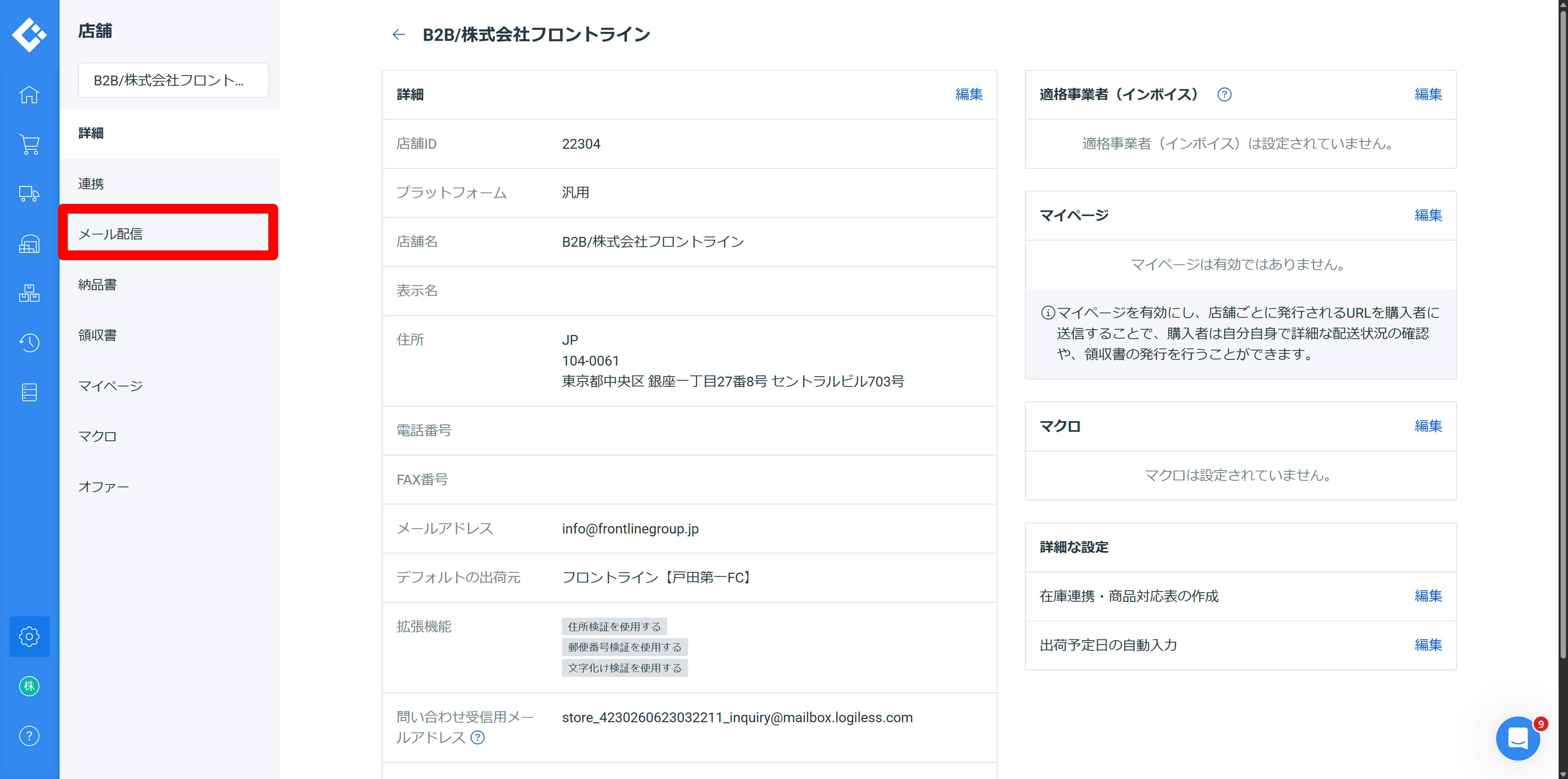Click the green 株 account avatar
The height and width of the screenshot is (779, 1568).
[x=29, y=686]
